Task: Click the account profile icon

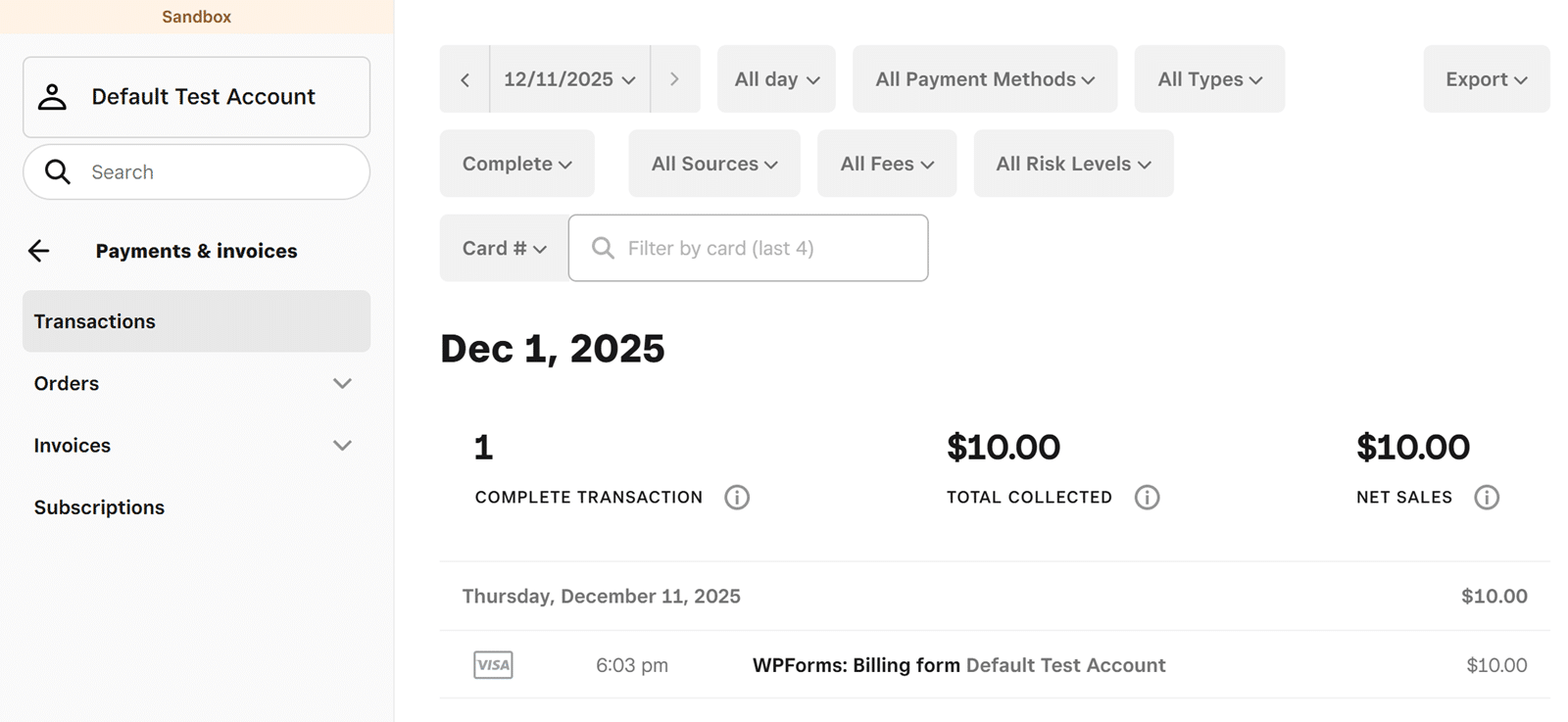Action: 52,96
